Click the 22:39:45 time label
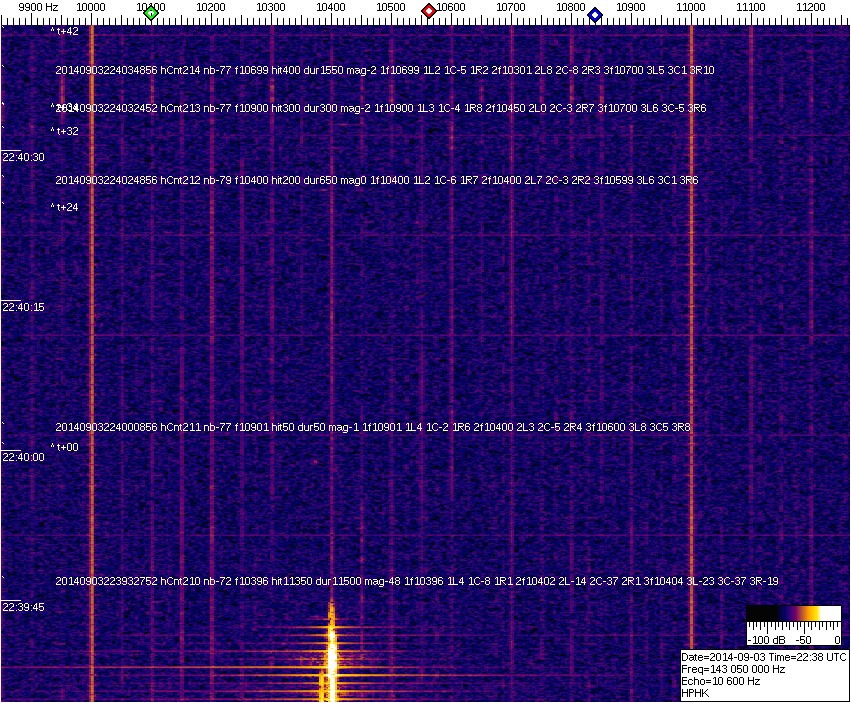The height and width of the screenshot is (703, 851). (x=24, y=607)
